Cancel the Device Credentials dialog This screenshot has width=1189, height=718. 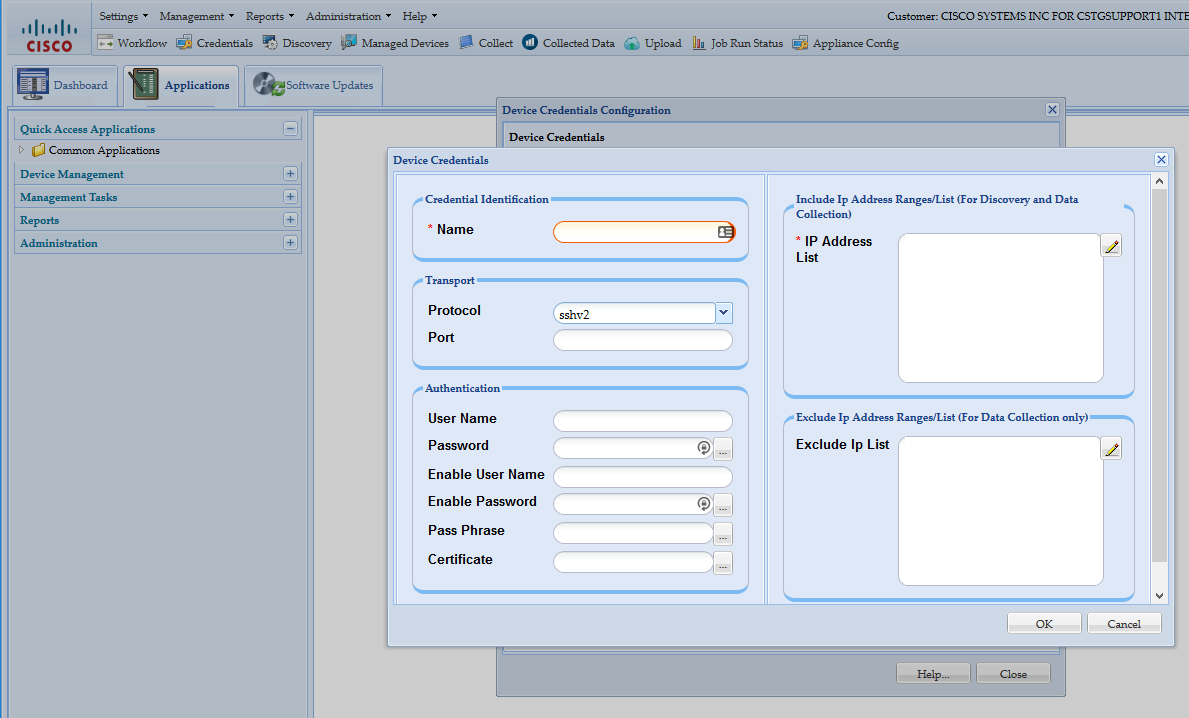point(1124,624)
